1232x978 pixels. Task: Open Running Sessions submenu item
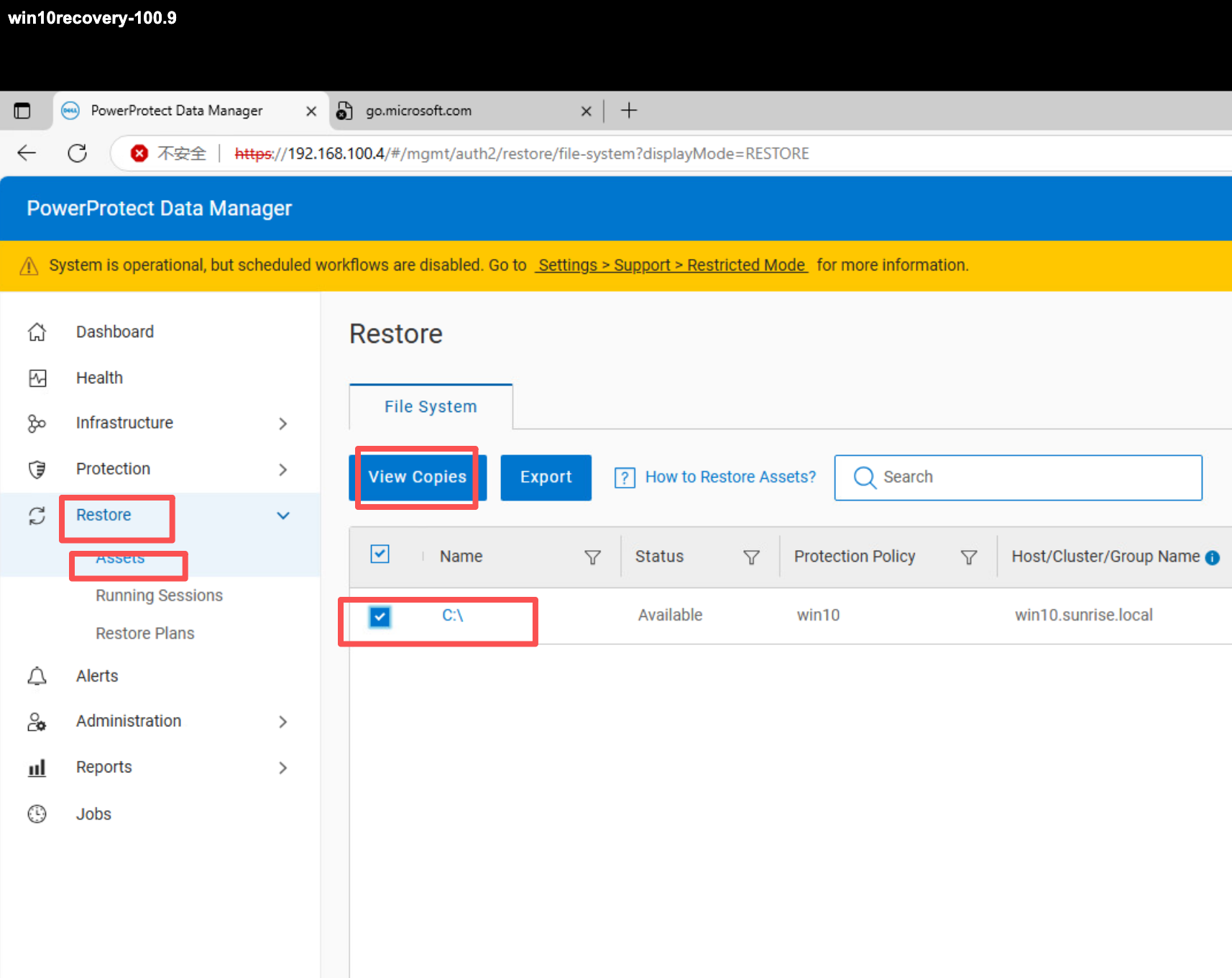[x=159, y=595]
